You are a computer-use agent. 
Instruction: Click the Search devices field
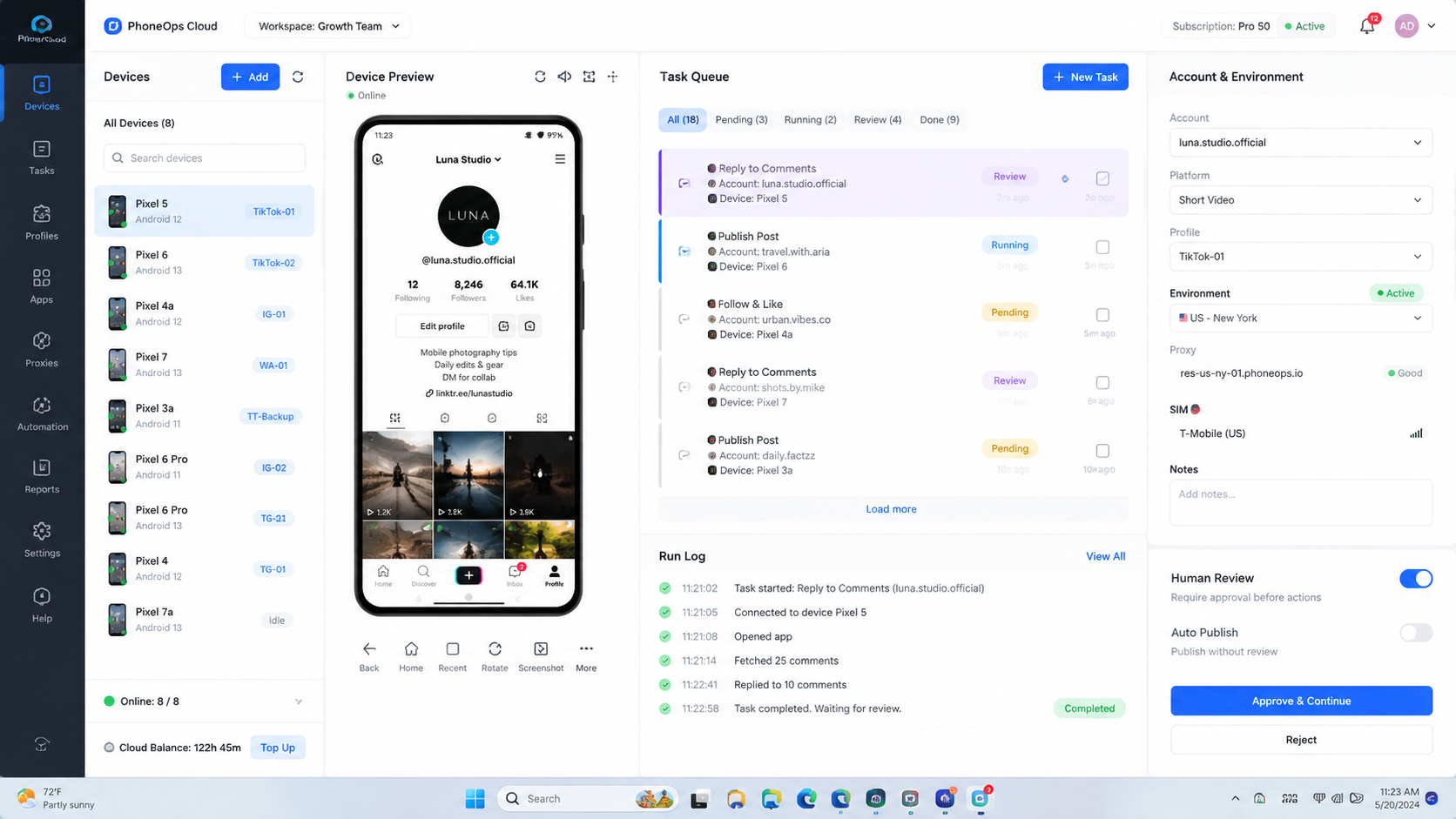(205, 158)
